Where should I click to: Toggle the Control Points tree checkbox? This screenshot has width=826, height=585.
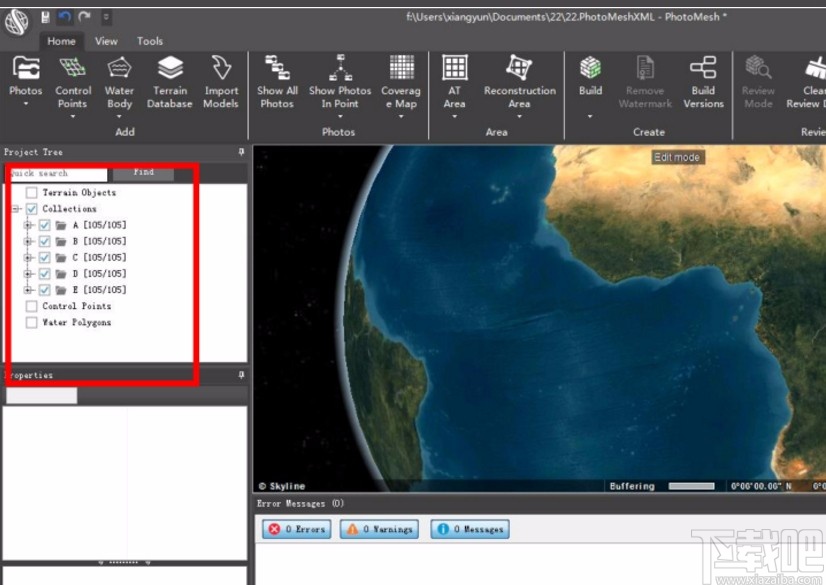(x=32, y=306)
